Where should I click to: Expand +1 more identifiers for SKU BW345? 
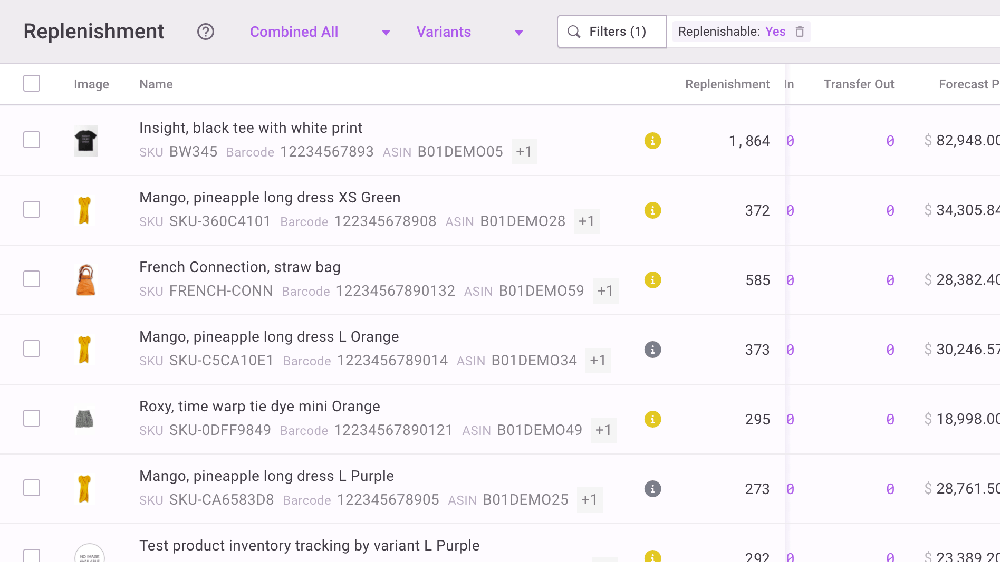pyautogui.click(x=524, y=152)
